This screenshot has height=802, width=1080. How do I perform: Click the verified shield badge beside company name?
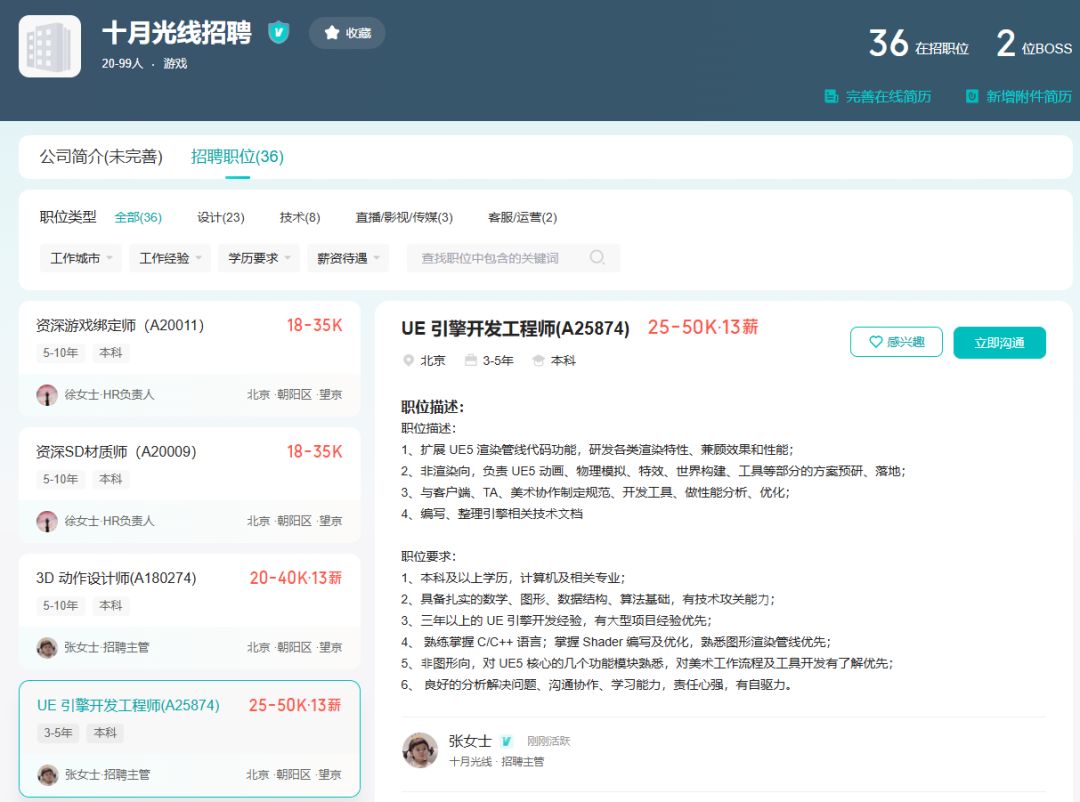[x=278, y=32]
